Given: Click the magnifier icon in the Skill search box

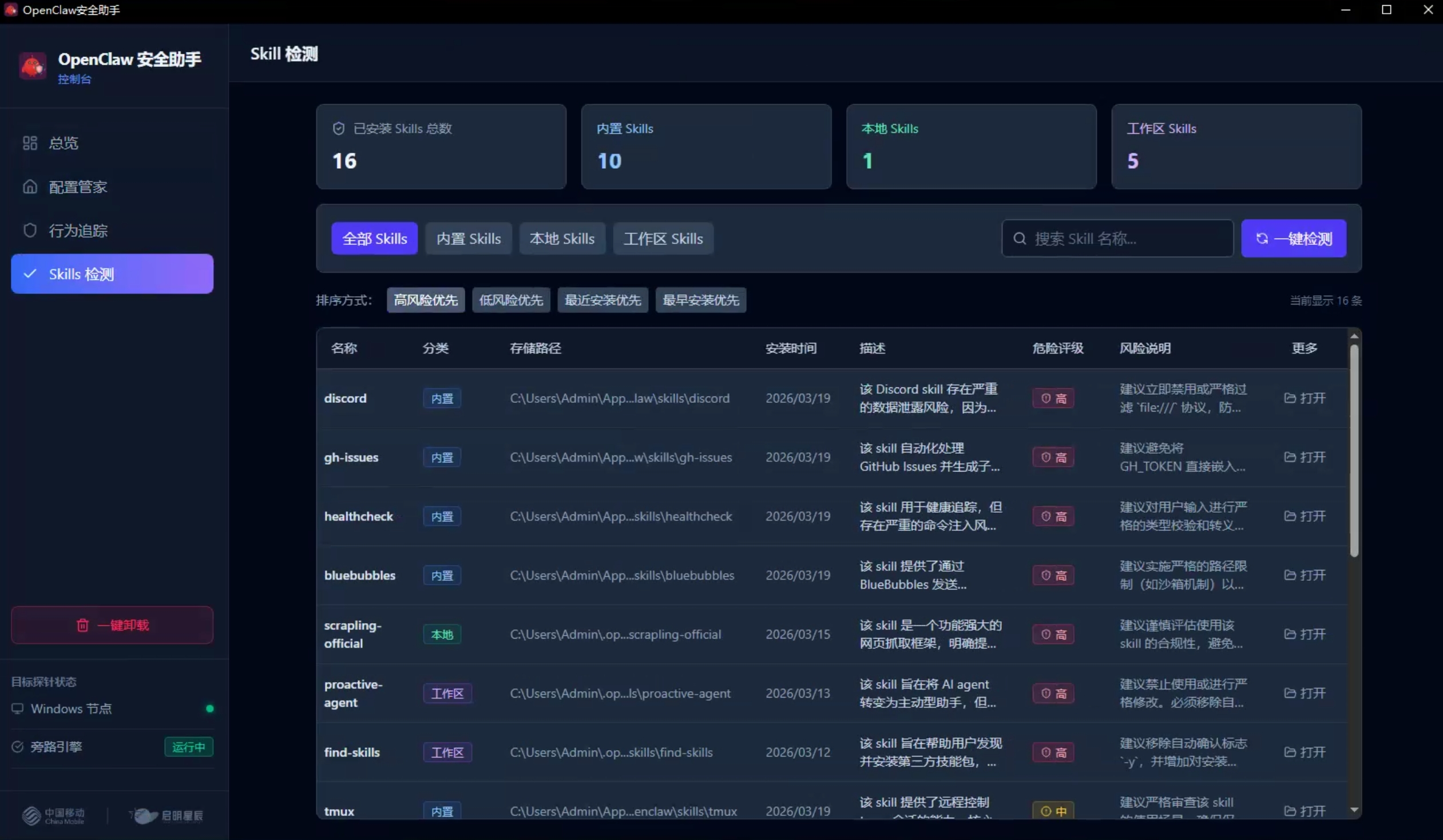Looking at the screenshot, I should tap(1021, 238).
